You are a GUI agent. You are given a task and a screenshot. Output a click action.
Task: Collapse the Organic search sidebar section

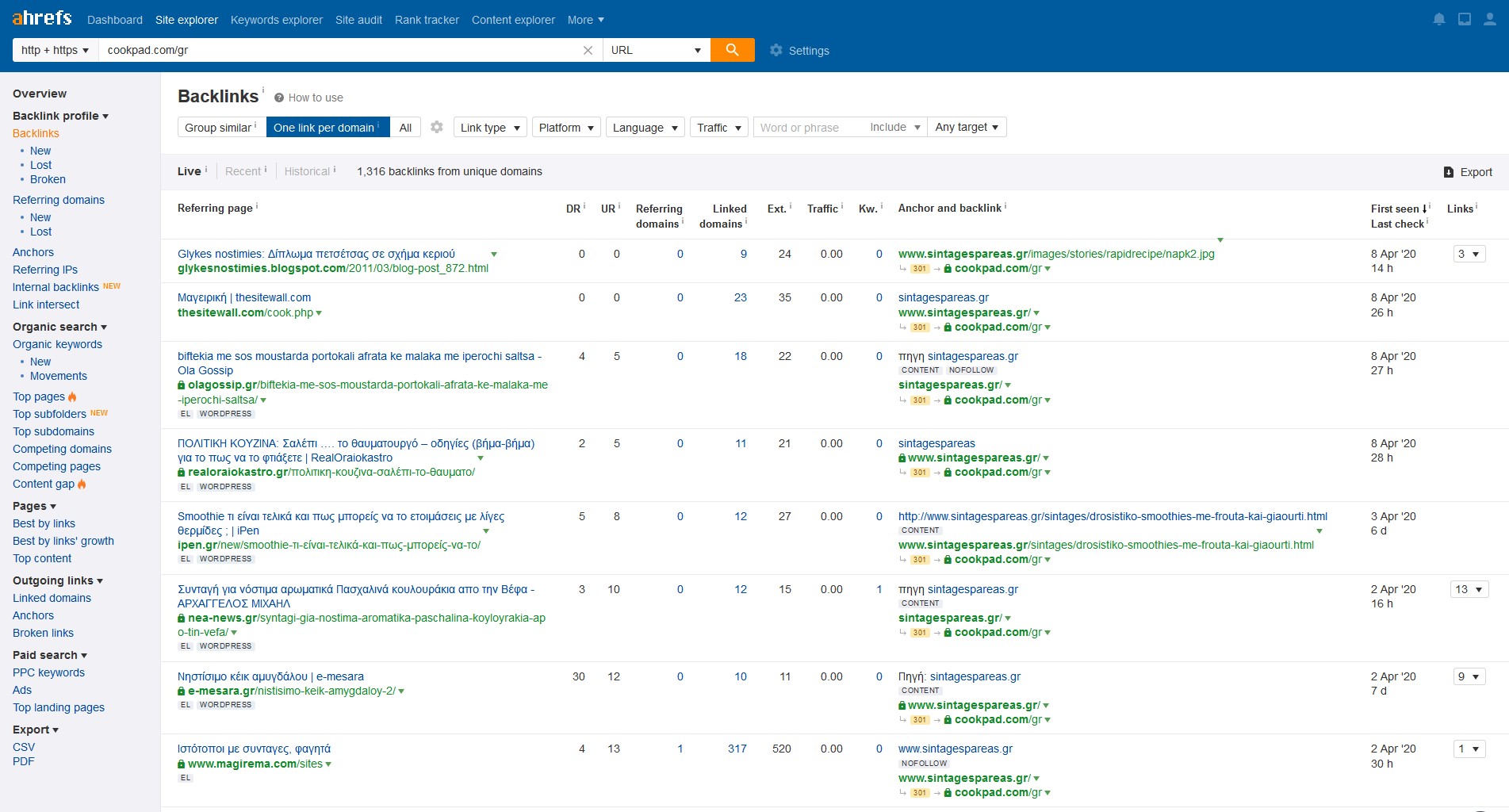pos(59,327)
